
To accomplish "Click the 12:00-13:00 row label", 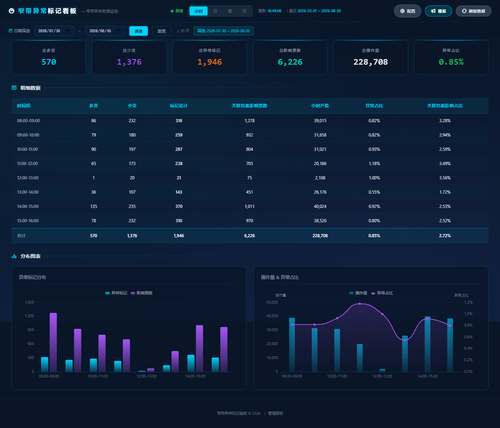I will (28, 178).
